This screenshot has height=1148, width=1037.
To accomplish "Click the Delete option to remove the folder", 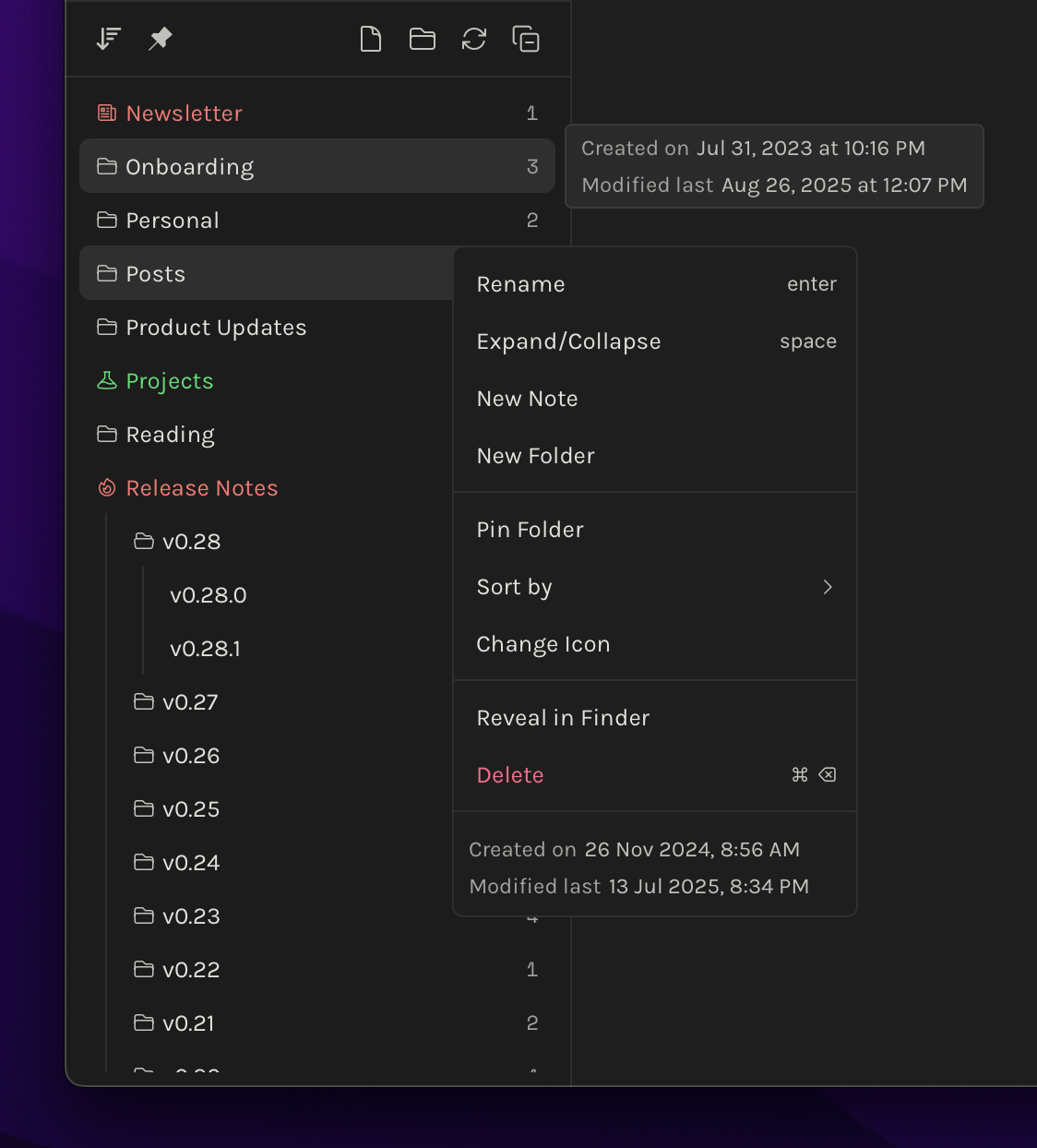I will (x=509, y=774).
